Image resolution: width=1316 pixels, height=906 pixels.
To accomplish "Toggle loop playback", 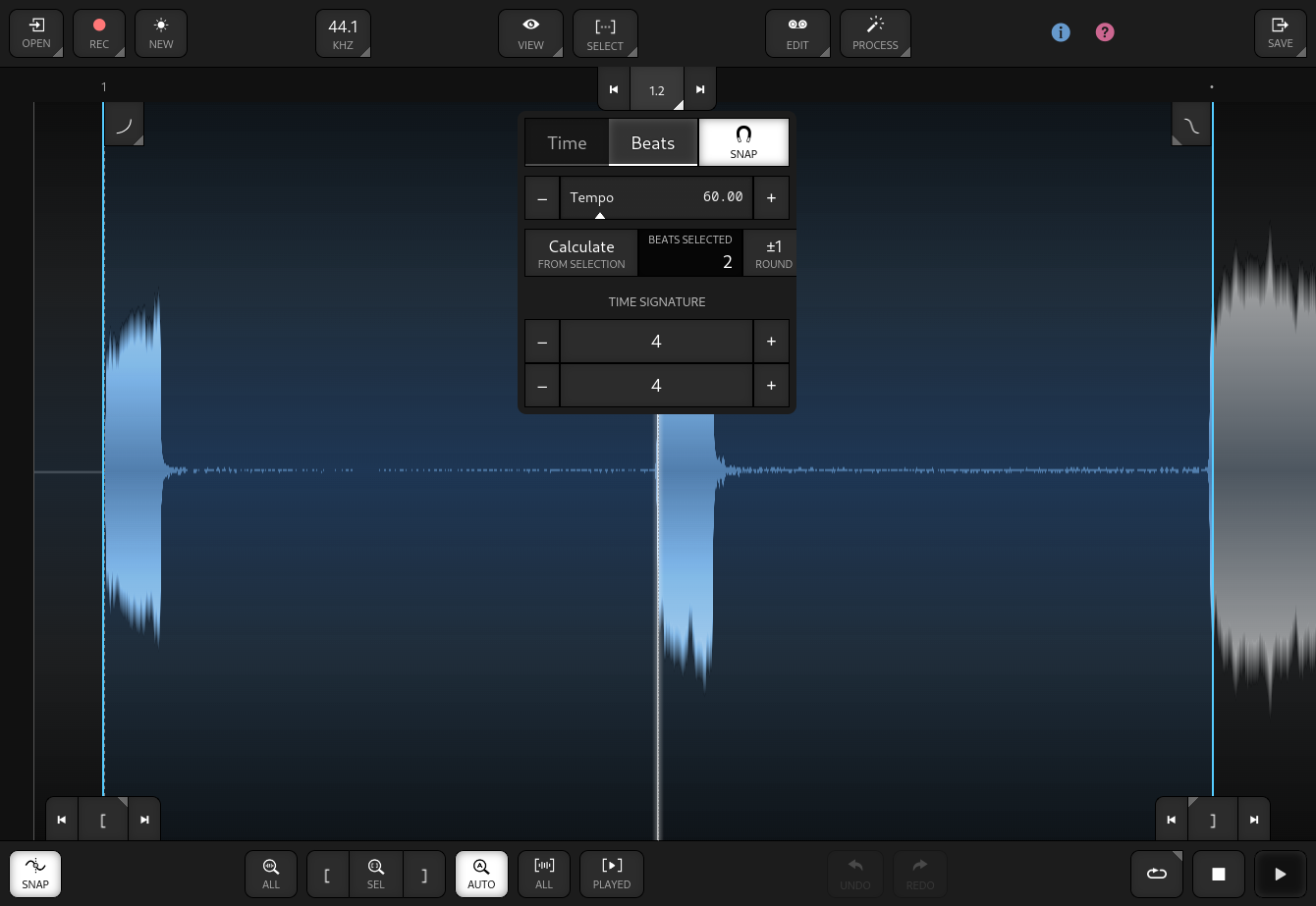I will [1157, 873].
